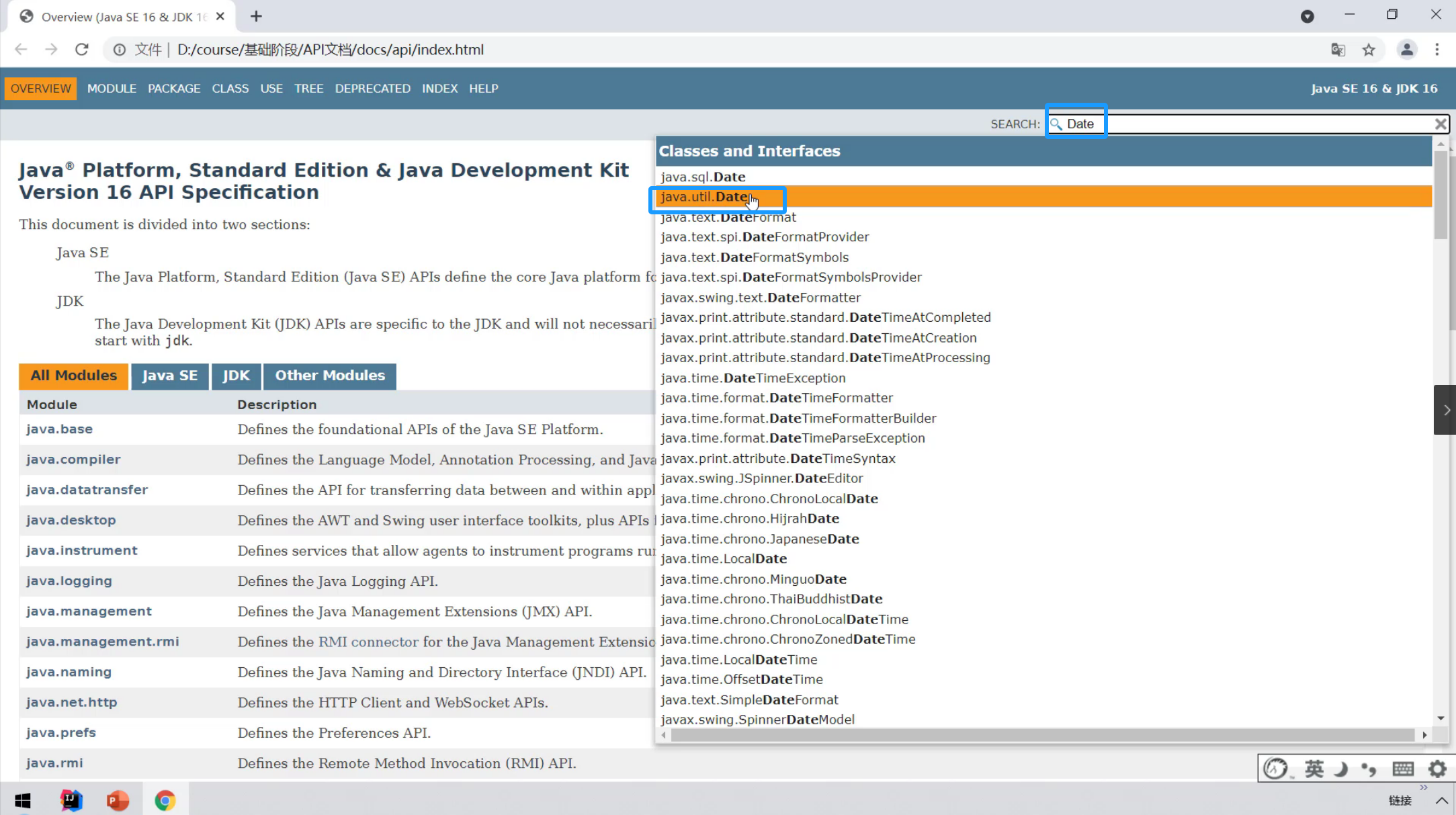Viewport: 1456px width, 815px height.
Task: Open the java.desktop module link
Action: point(71,520)
